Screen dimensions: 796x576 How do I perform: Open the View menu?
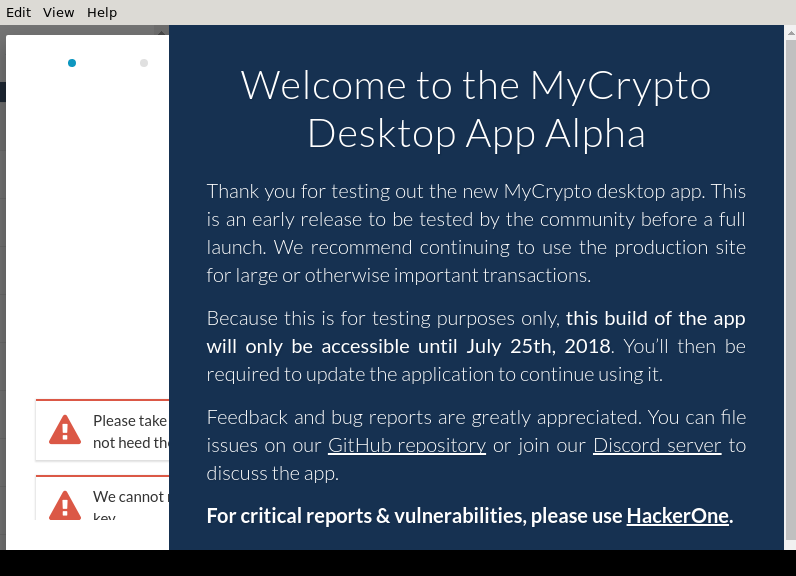point(58,12)
